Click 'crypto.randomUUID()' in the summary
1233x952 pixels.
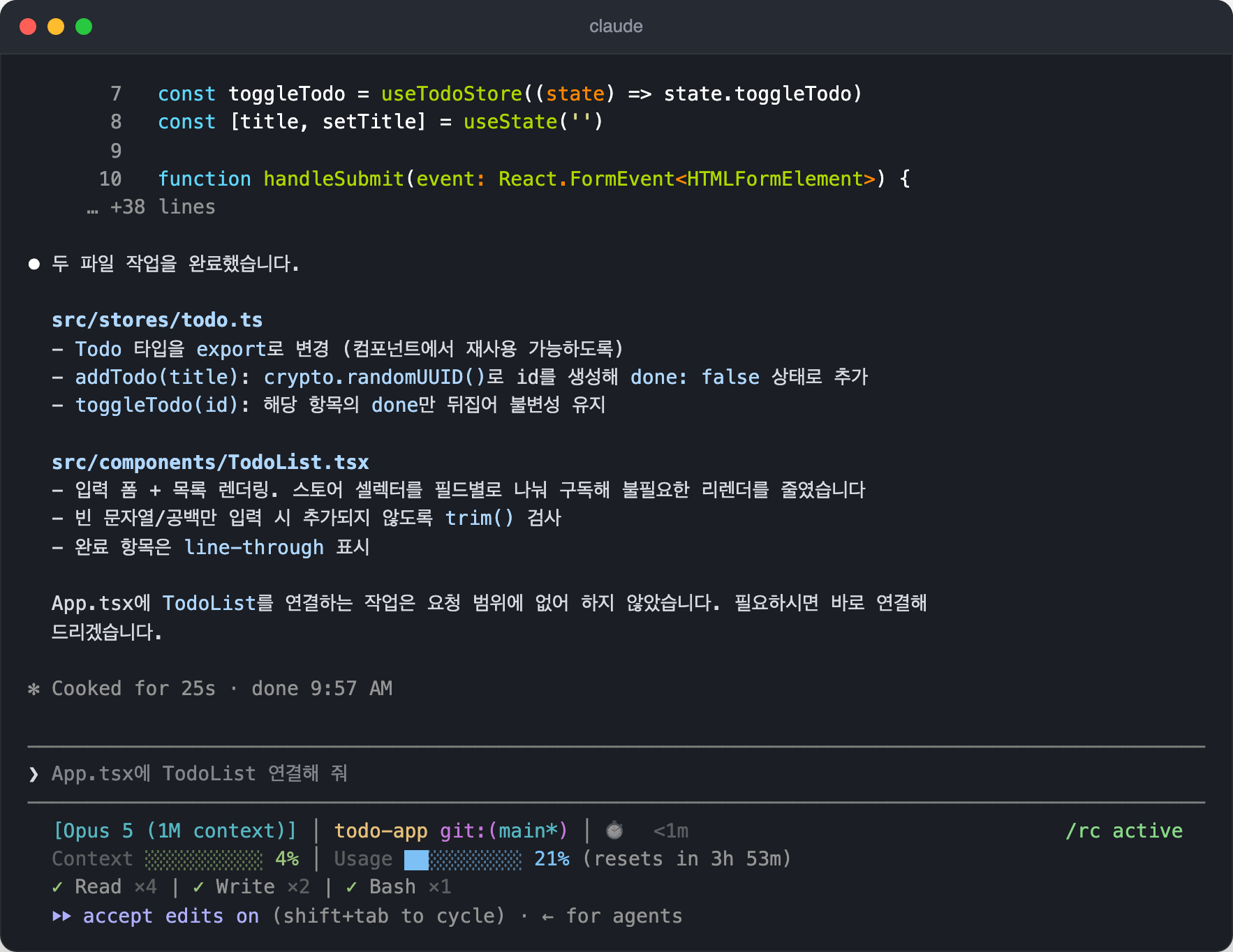[x=374, y=377]
